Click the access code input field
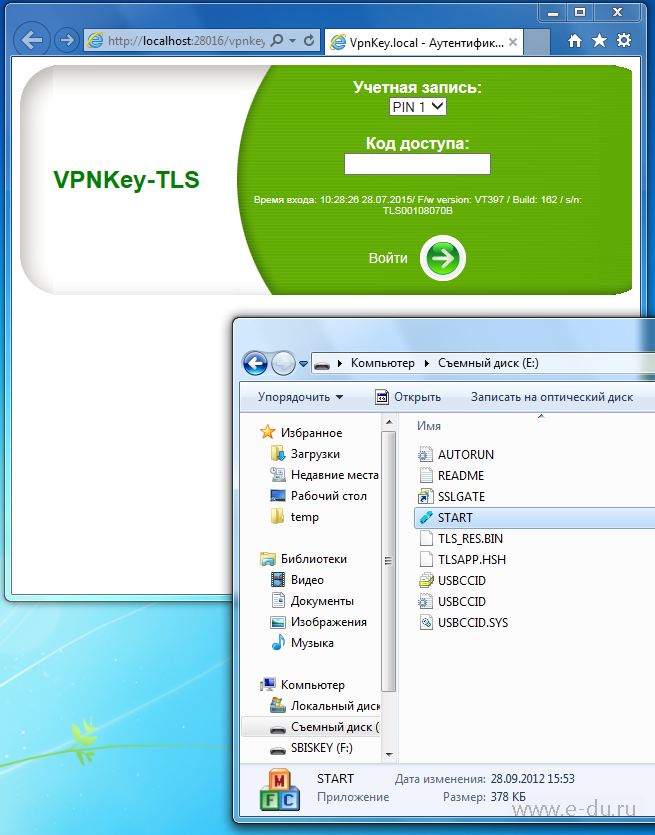Image resolution: width=655 pixels, height=835 pixels. [417, 164]
